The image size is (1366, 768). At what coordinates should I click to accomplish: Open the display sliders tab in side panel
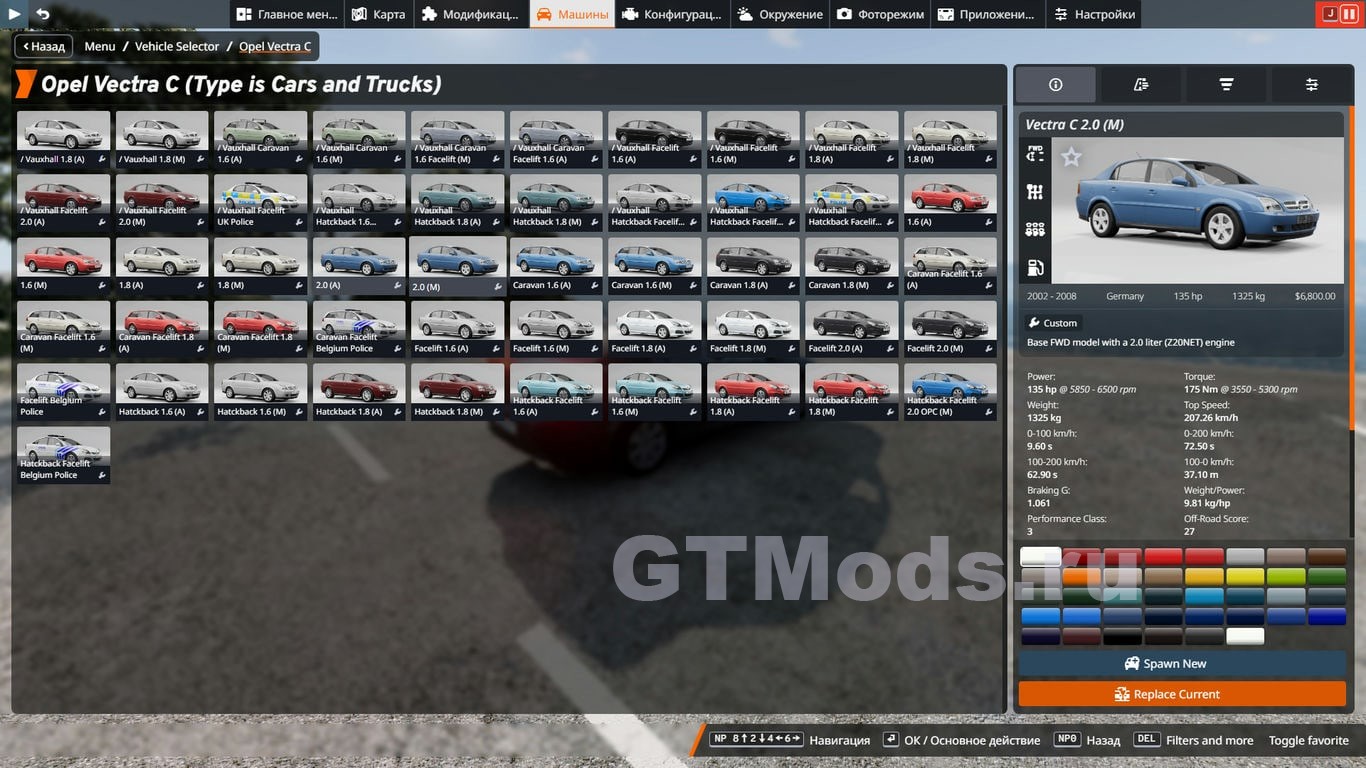tap(1311, 85)
